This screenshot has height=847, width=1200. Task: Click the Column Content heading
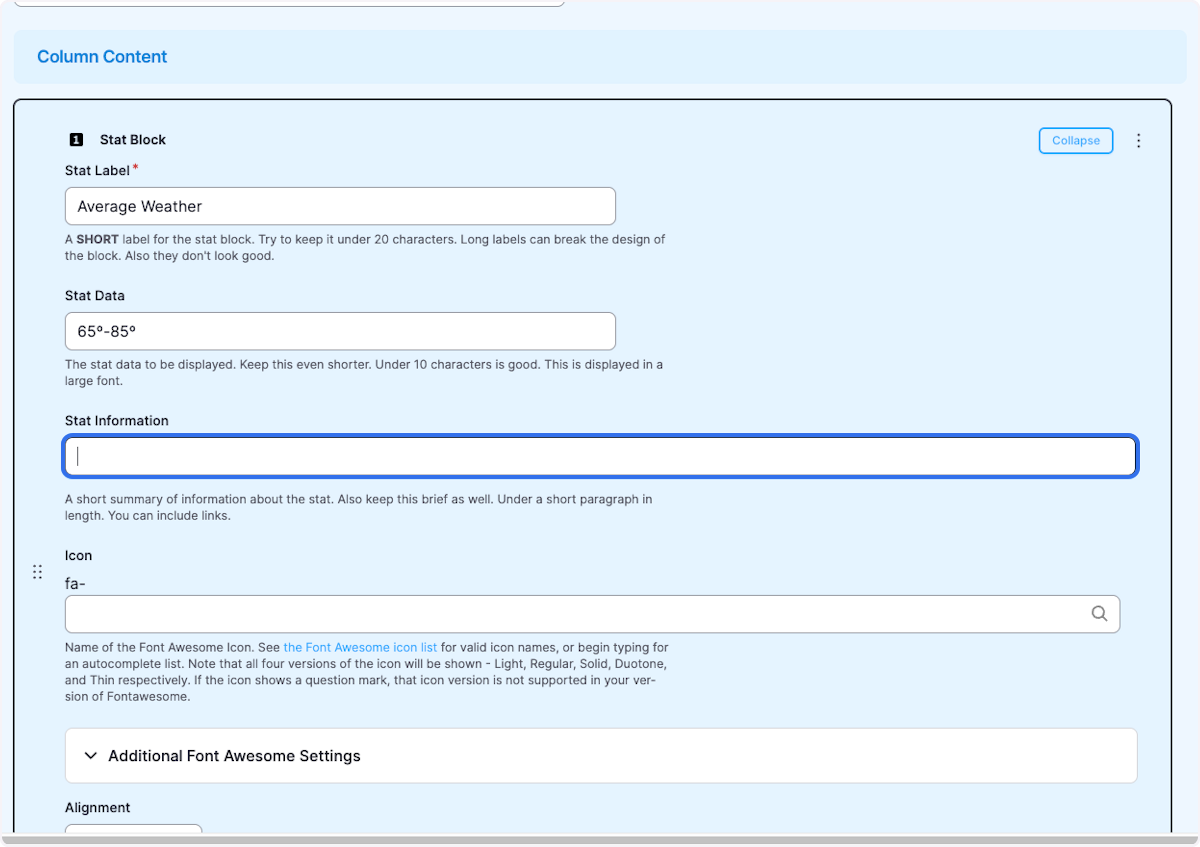click(102, 57)
